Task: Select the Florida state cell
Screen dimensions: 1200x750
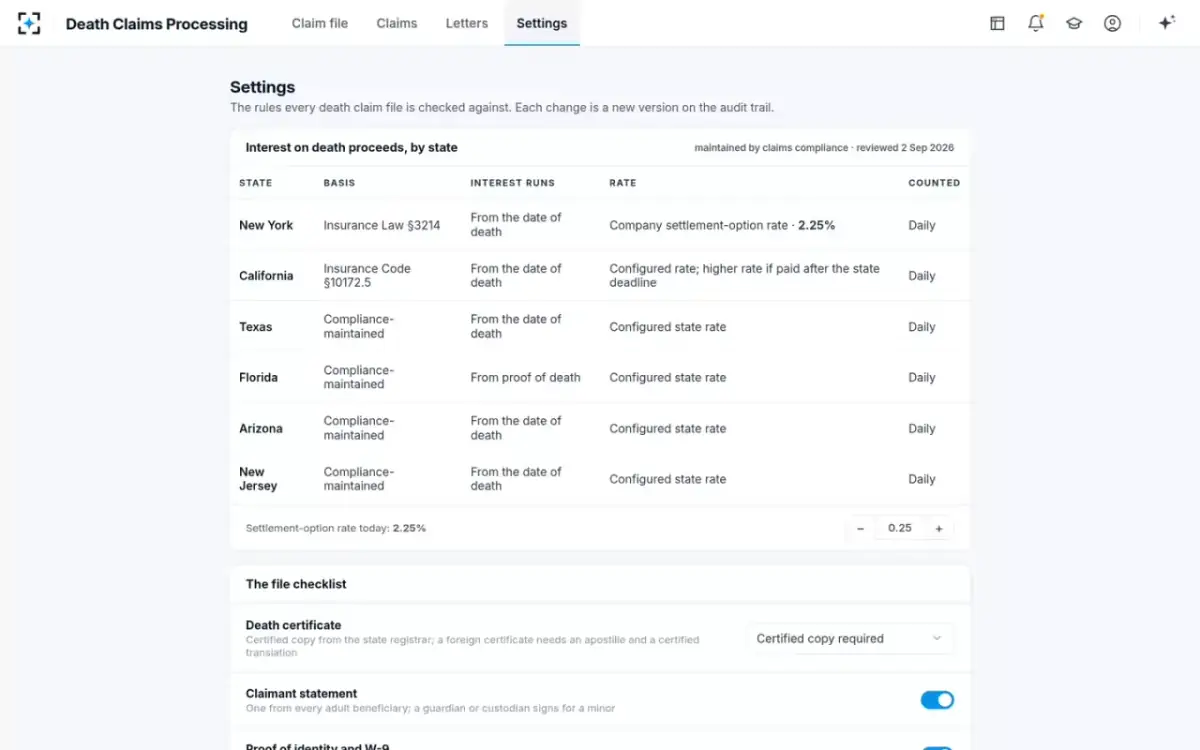Action: 258,378
